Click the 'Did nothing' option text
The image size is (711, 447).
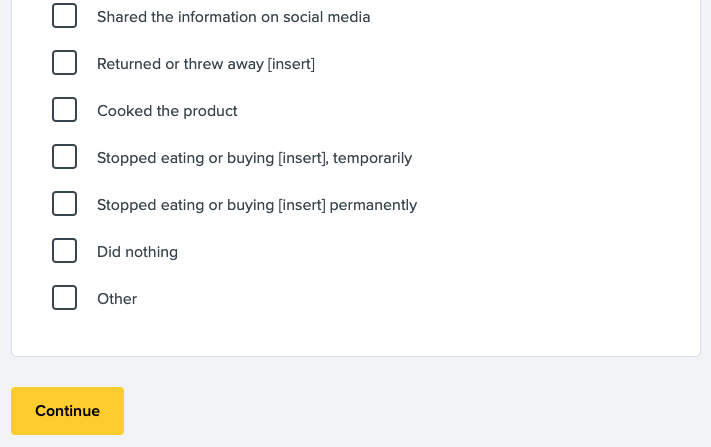pos(137,252)
